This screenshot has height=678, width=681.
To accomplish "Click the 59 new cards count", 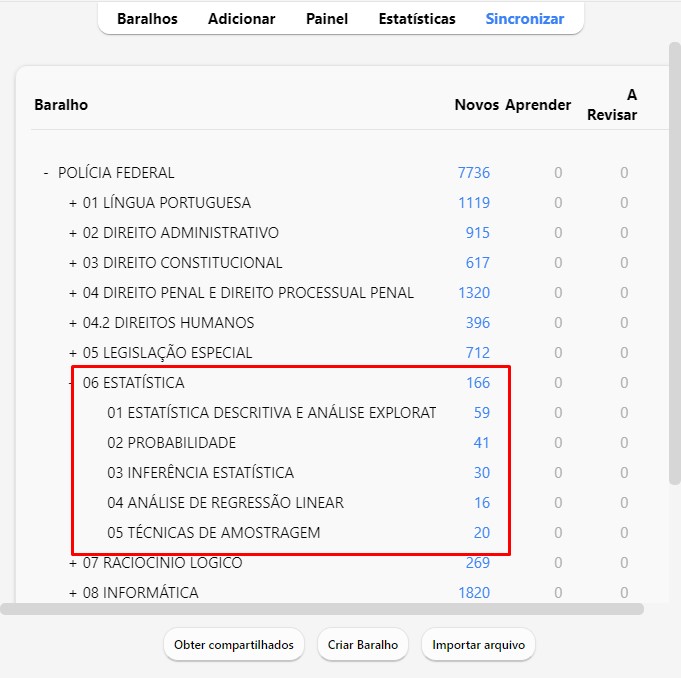I will pos(482,413).
